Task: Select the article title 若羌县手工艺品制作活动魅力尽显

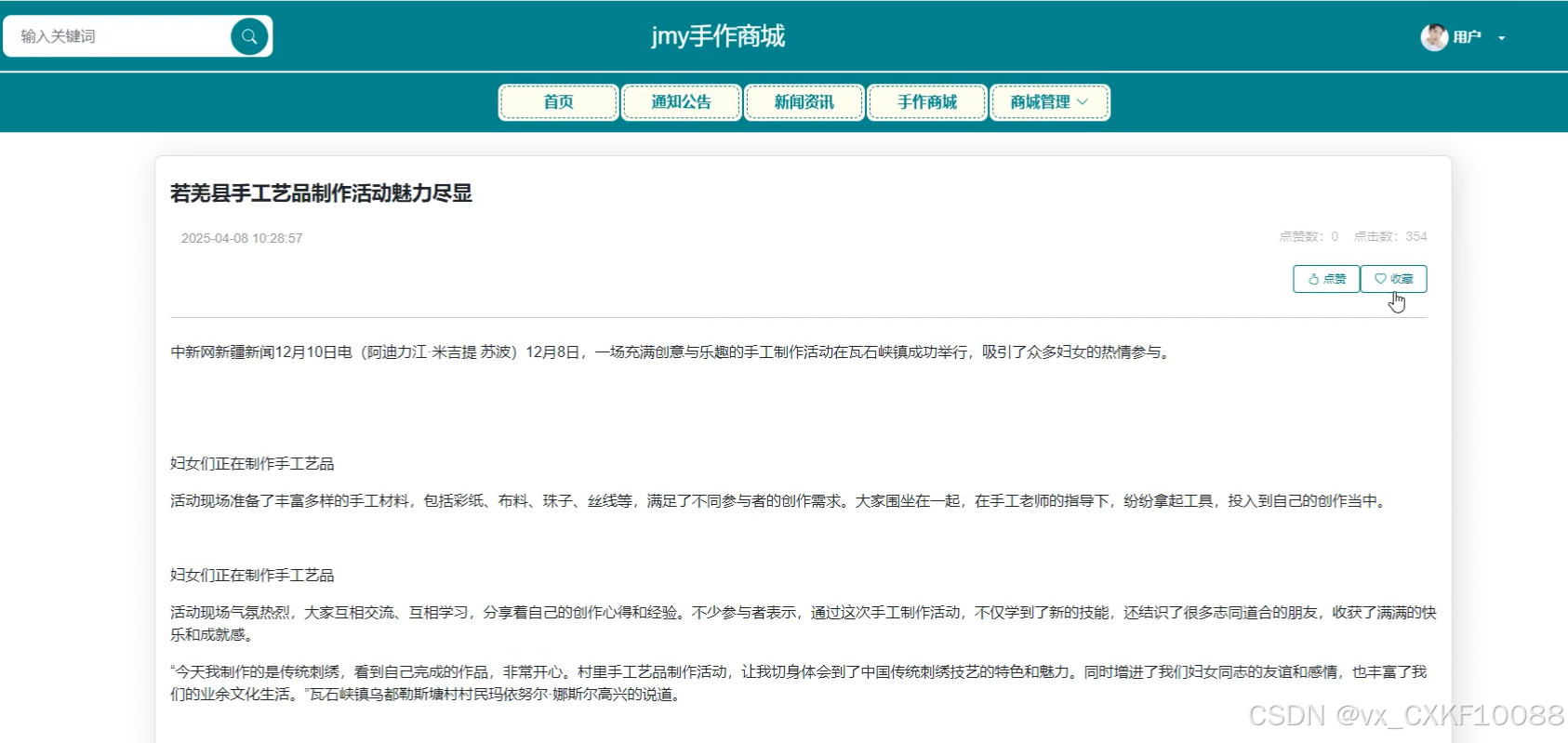Action: (321, 193)
